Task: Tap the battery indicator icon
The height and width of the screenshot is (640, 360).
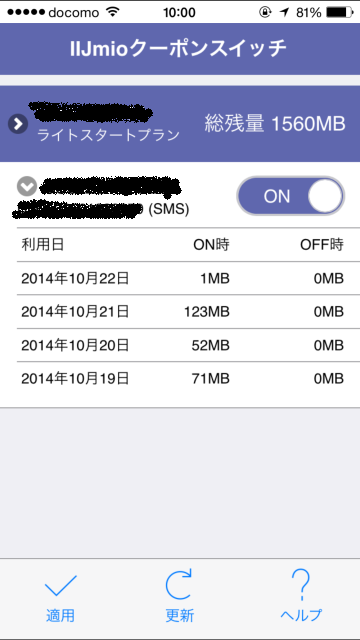Action: point(340,12)
